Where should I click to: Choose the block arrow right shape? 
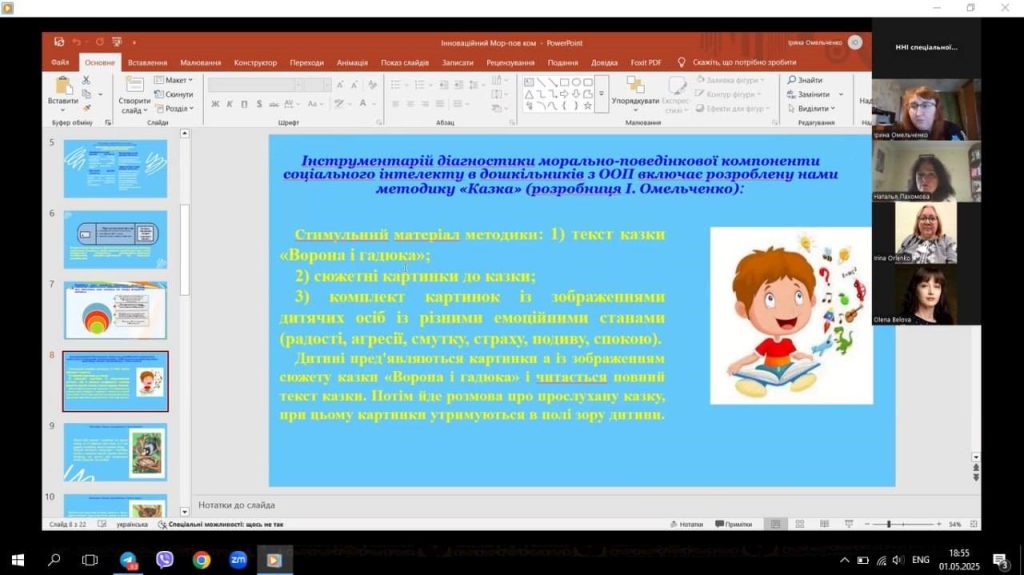(x=564, y=94)
